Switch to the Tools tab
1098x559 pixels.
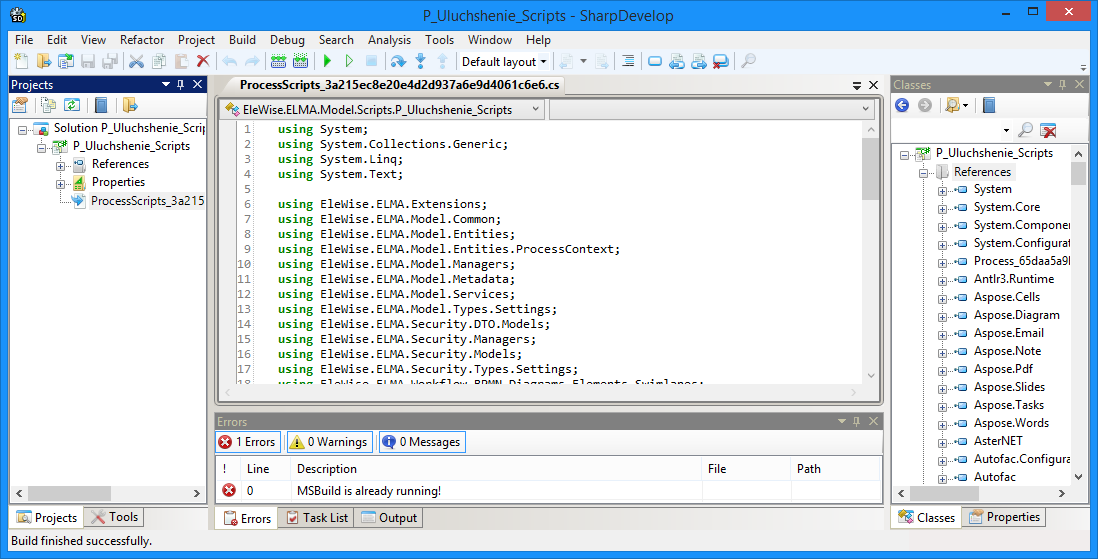[114, 517]
